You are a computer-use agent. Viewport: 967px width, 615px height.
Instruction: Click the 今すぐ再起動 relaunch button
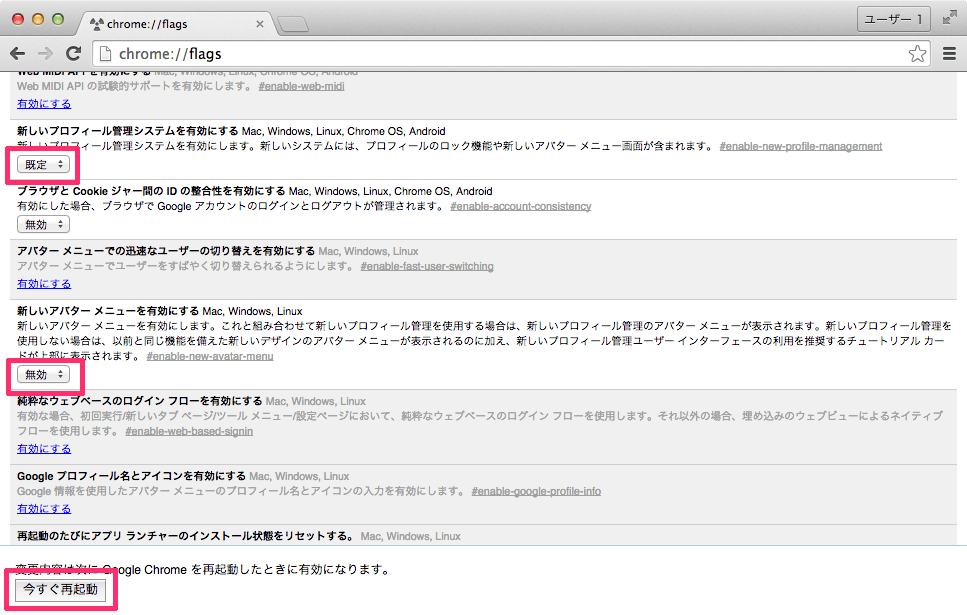tap(60, 589)
